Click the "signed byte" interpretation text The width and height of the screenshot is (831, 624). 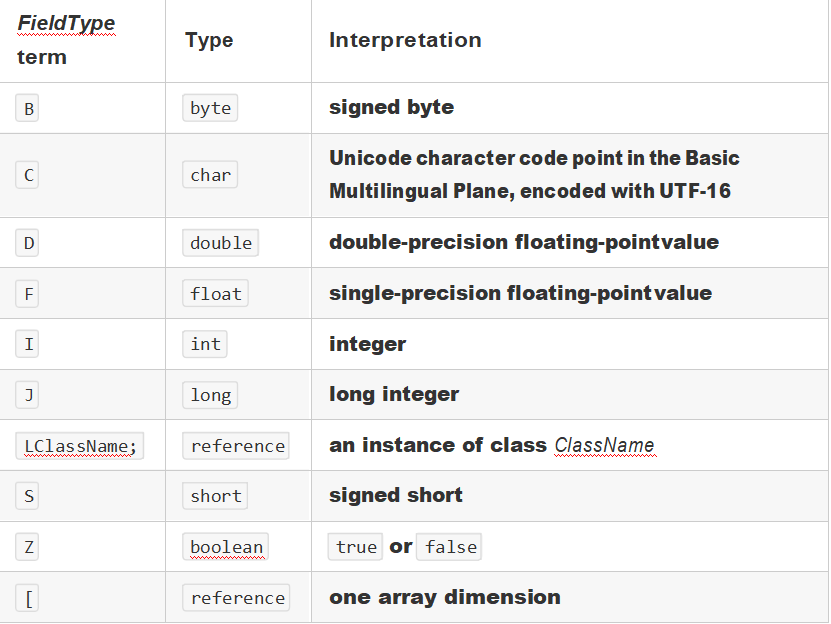391,107
